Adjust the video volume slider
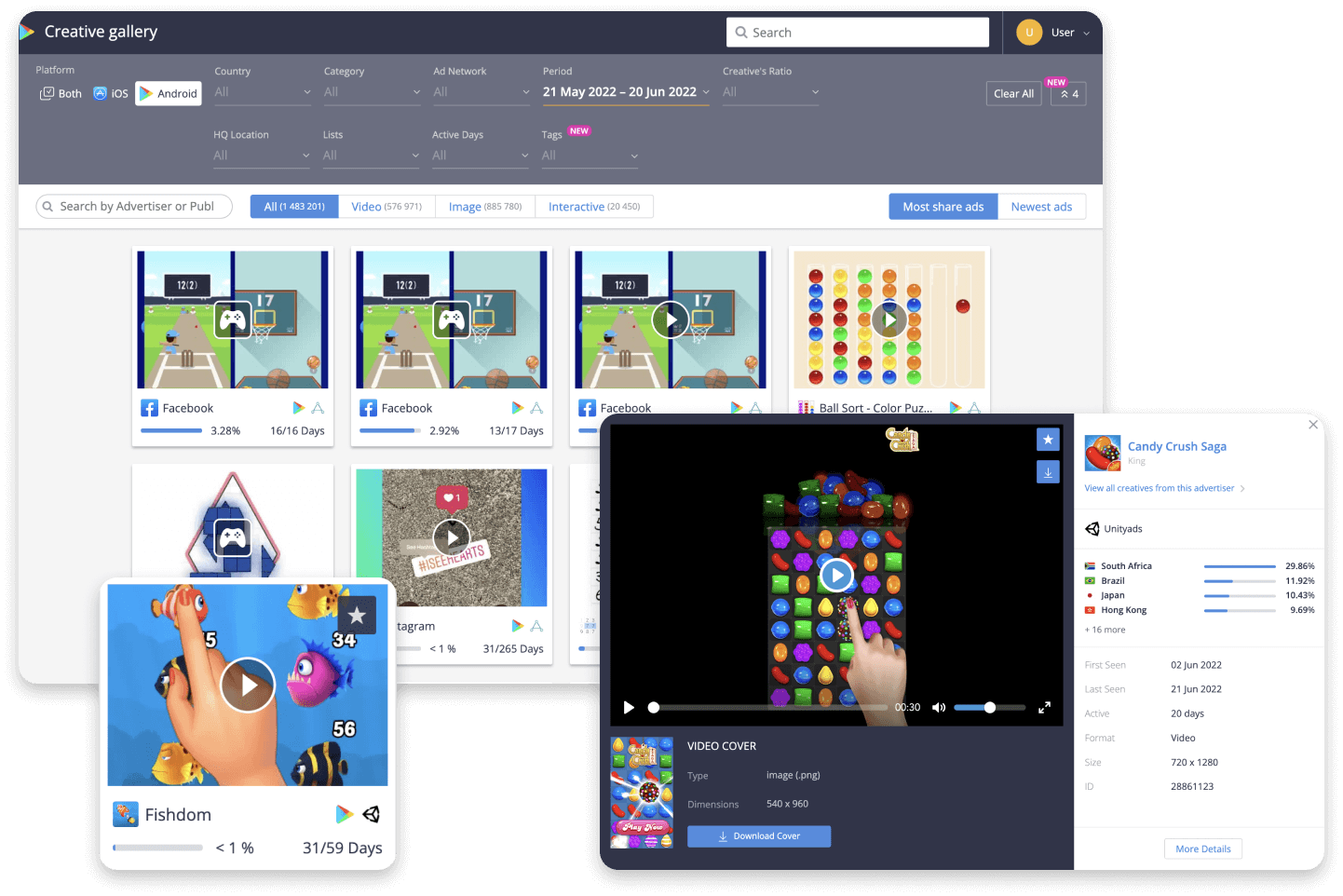The width and height of the screenshot is (1343, 896). (989, 708)
